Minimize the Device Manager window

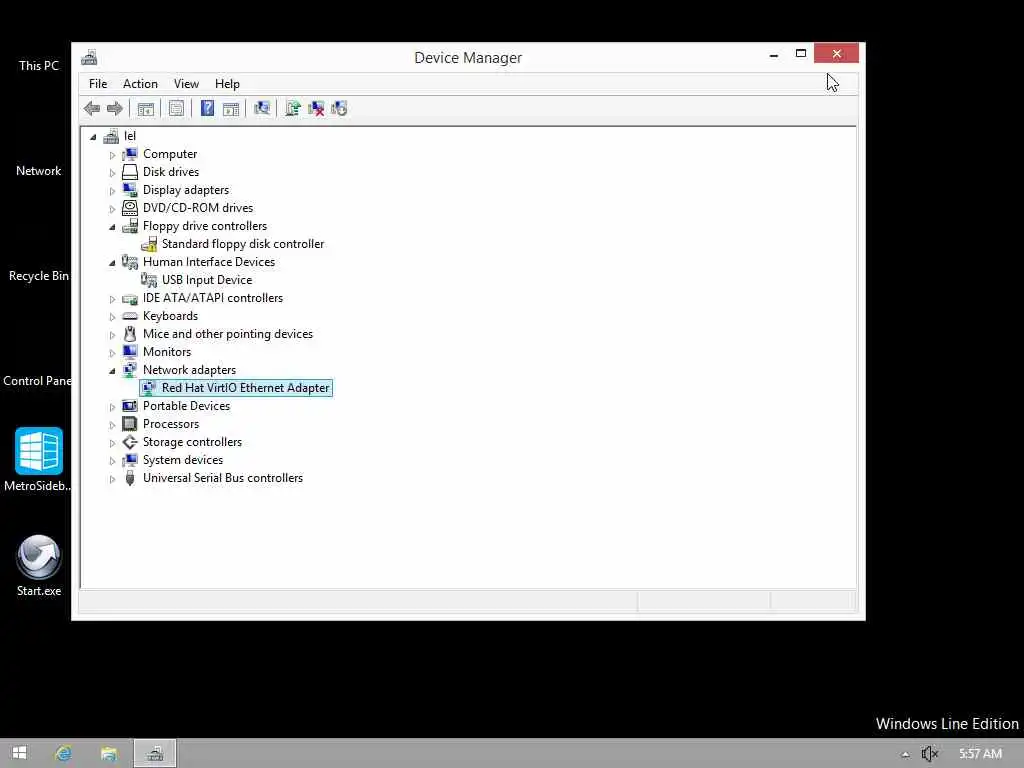[x=774, y=55]
